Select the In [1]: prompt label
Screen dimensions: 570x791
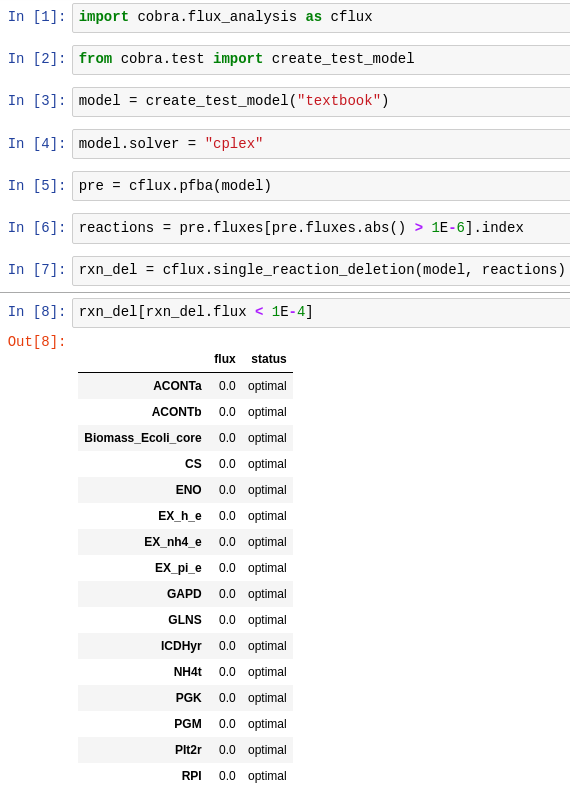pos(36,17)
